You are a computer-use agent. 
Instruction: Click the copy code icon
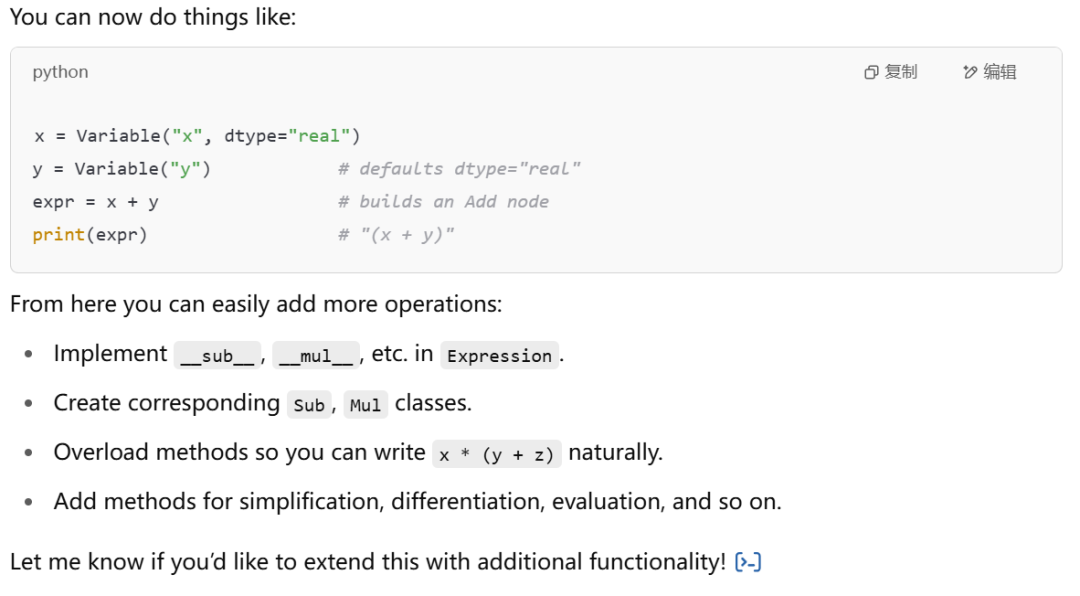point(871,72)
